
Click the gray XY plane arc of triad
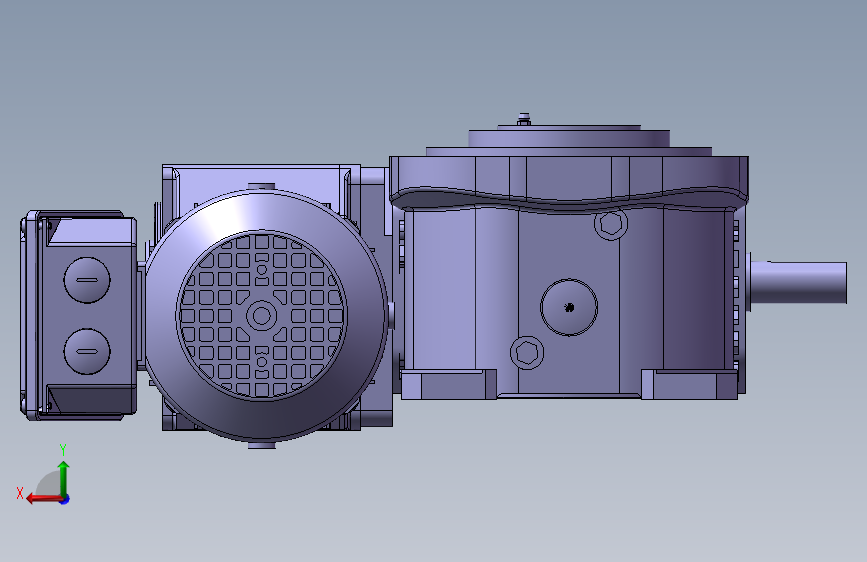(48, 483)
